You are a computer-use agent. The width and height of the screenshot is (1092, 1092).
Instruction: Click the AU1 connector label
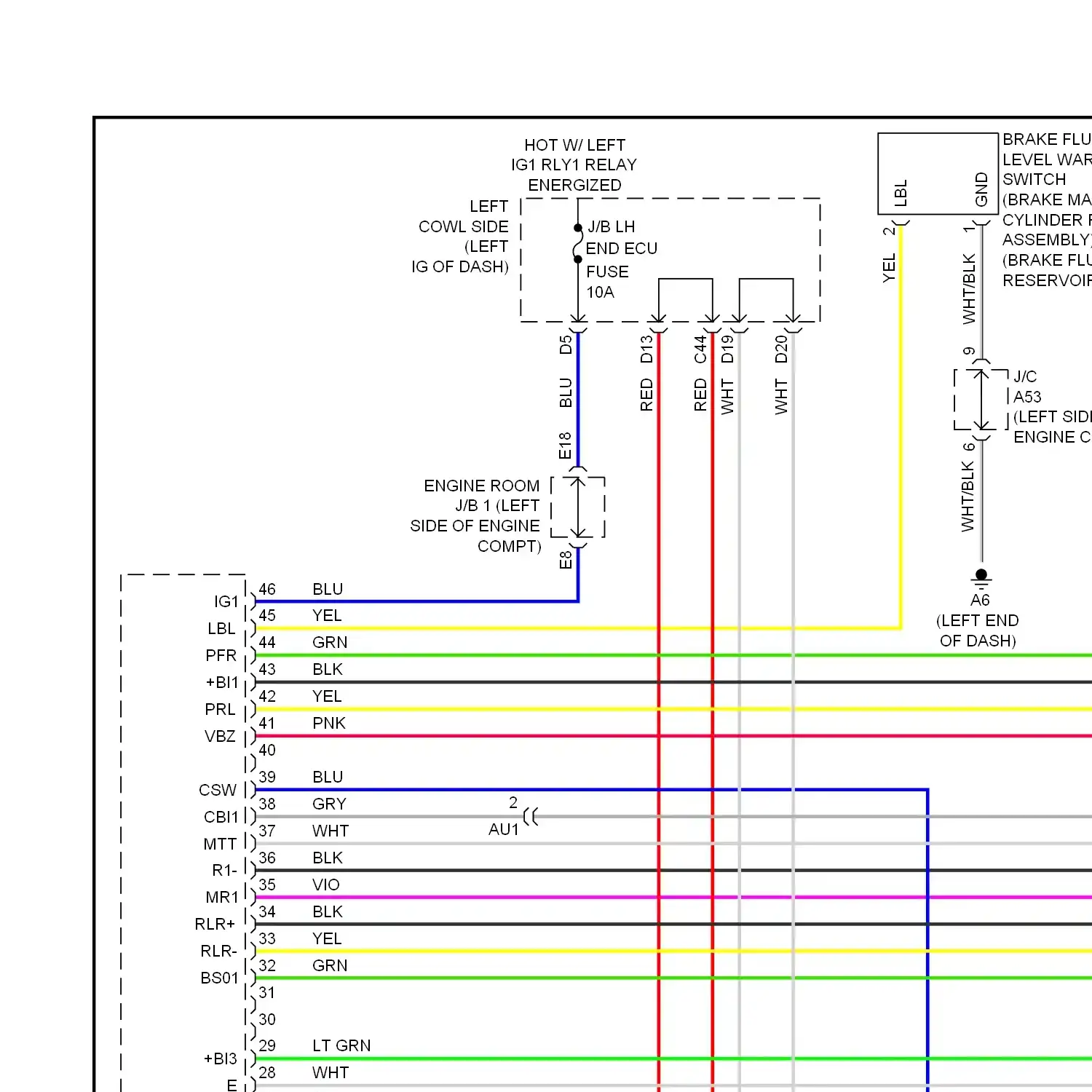tap(504, 829)
